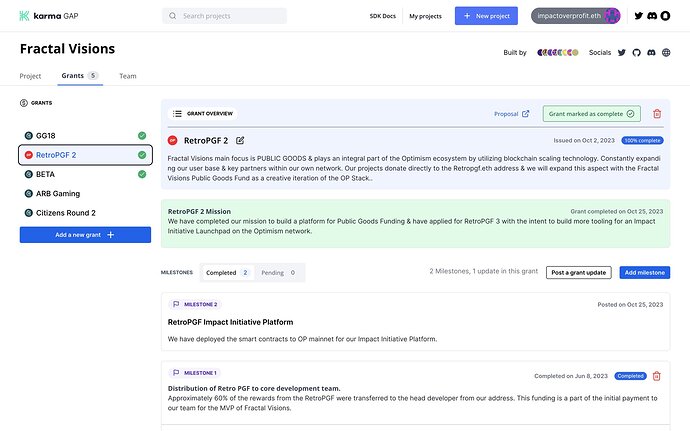Click Grant completed on Oct 25, 2023 text
This screenshot has height=431, width=690.
[617, 211]
